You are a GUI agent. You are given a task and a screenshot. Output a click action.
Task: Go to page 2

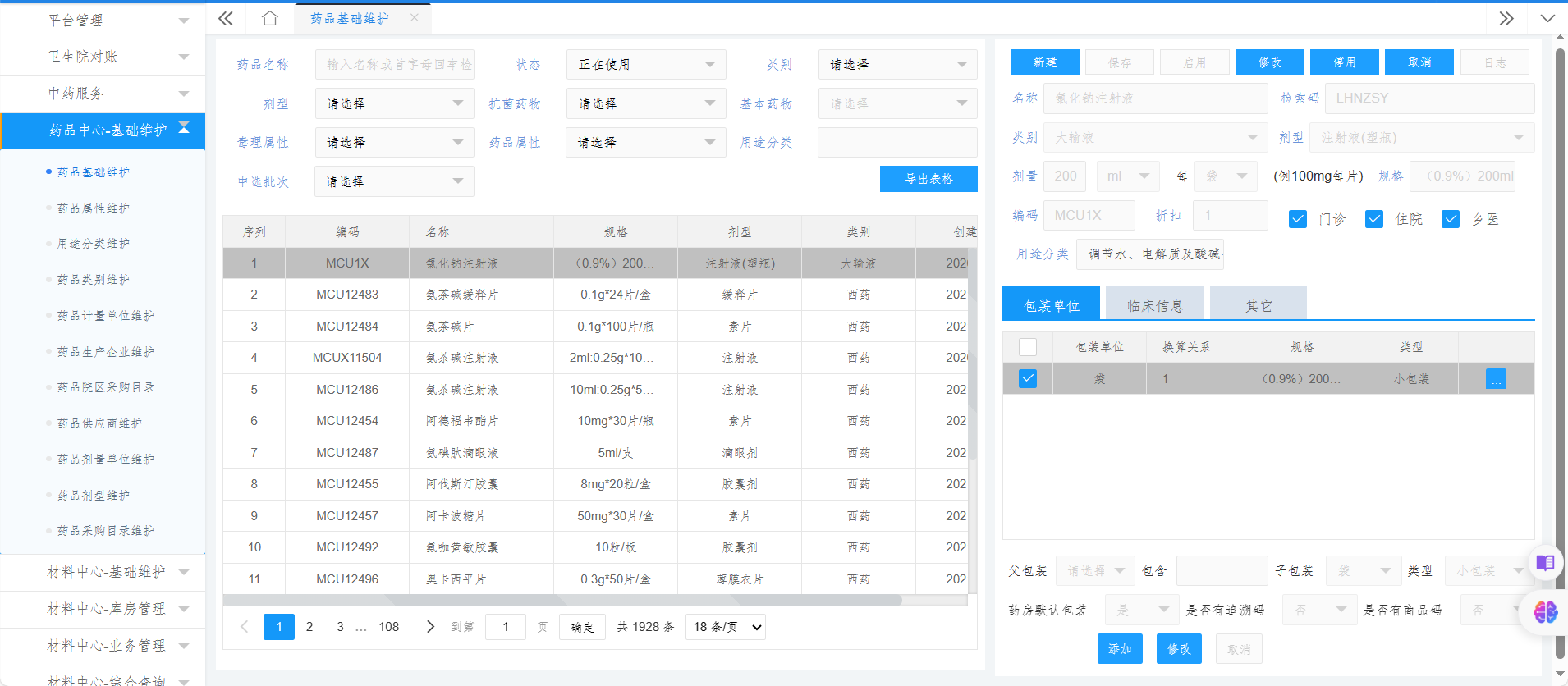tap(309, 627)
